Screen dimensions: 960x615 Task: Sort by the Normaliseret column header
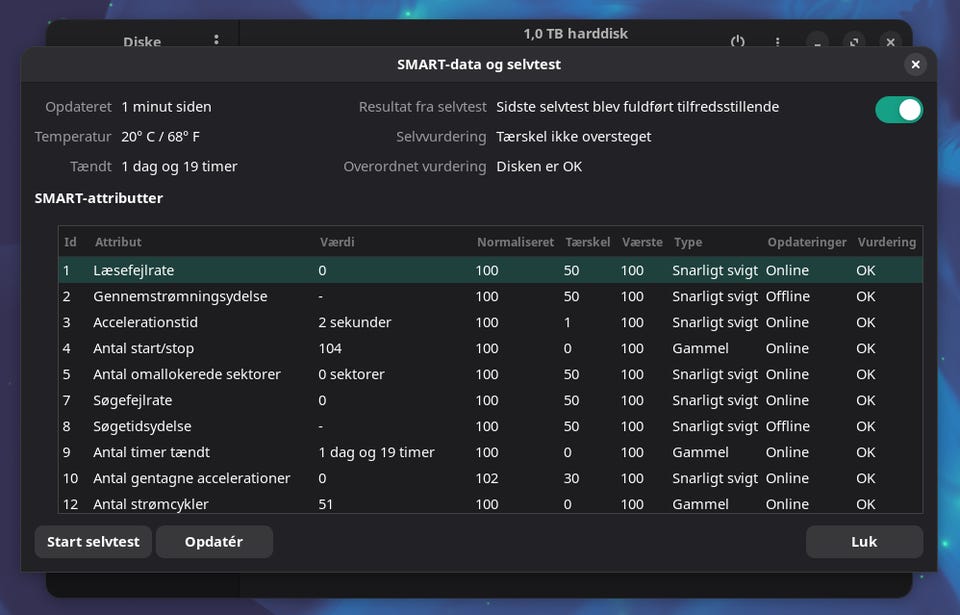point(515,242)
